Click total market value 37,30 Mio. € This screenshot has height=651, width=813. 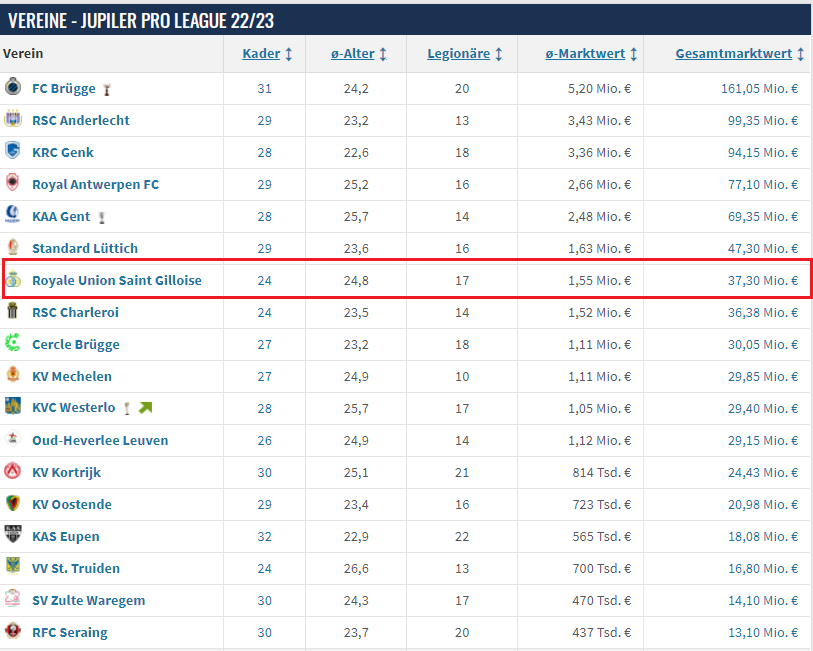[763, 280]
